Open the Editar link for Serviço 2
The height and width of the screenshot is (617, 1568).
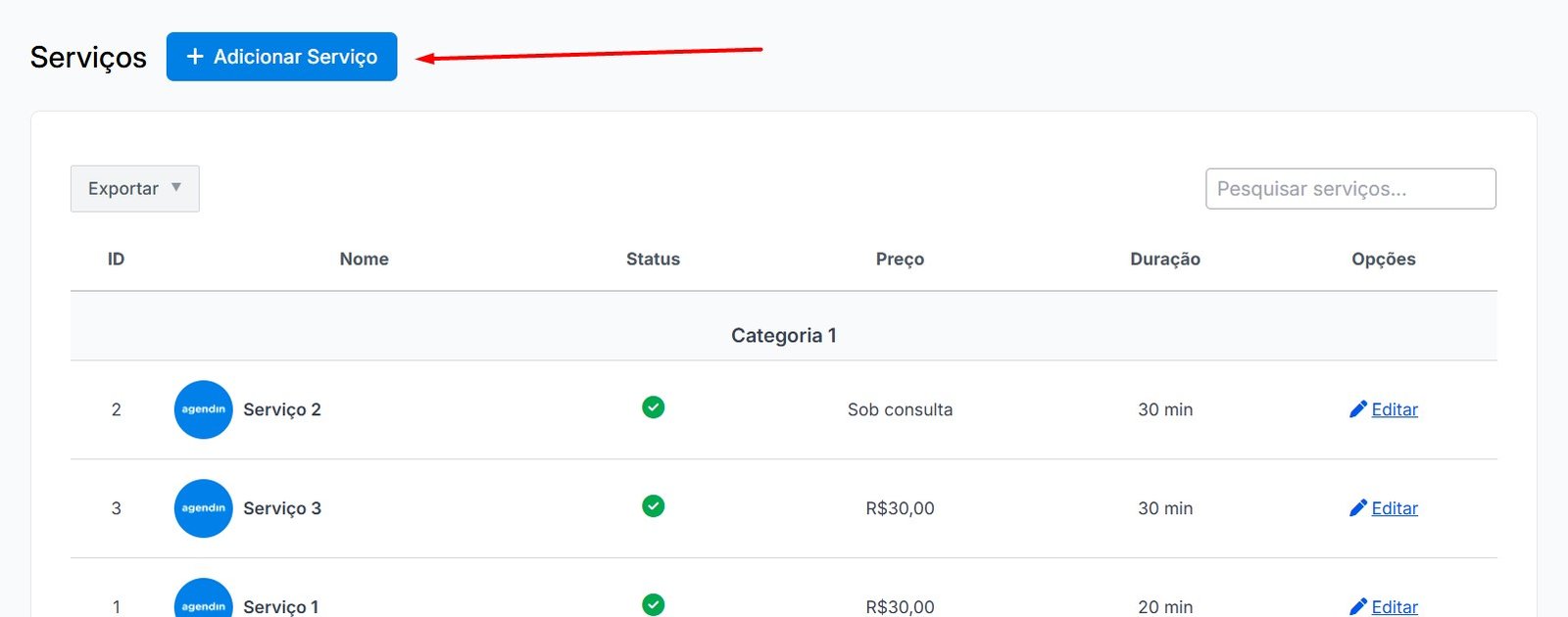(1395, 409)
